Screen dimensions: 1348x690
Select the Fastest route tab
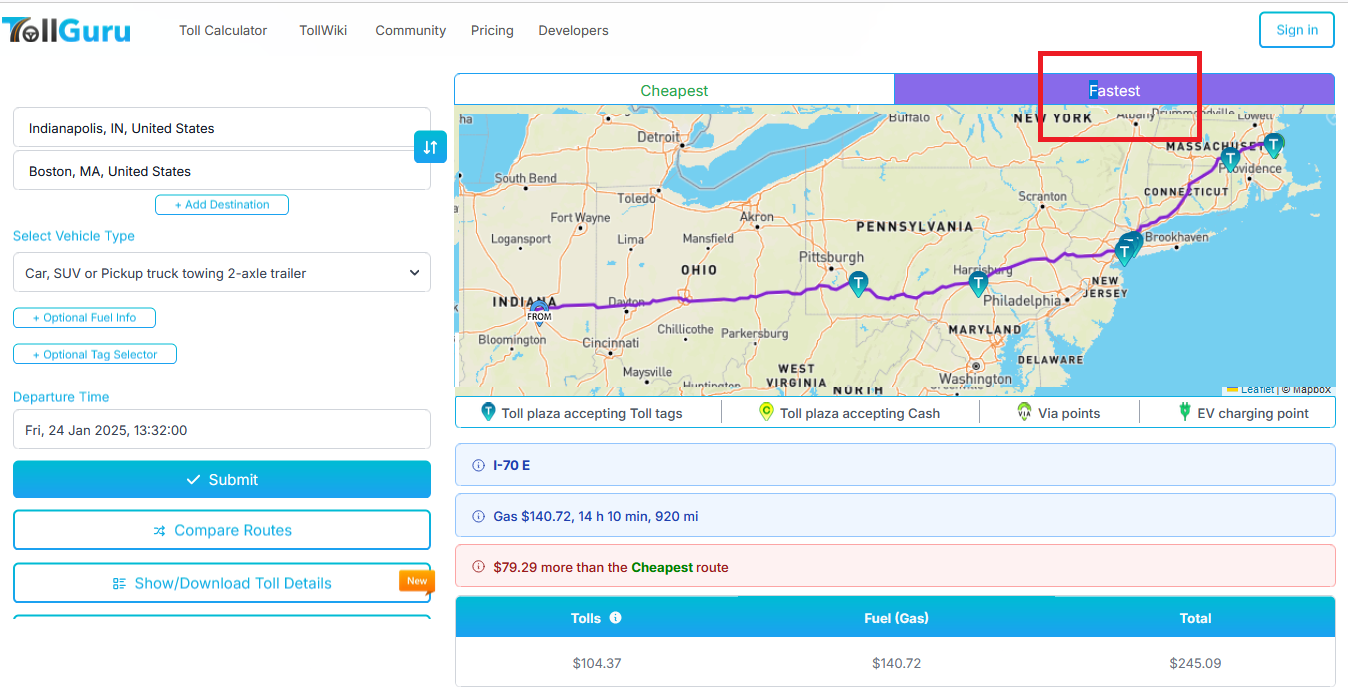click(1114, 90)
